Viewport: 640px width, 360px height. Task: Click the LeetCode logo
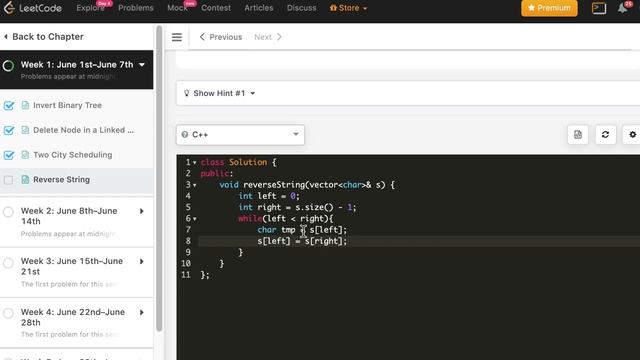[x=33, y=8]
